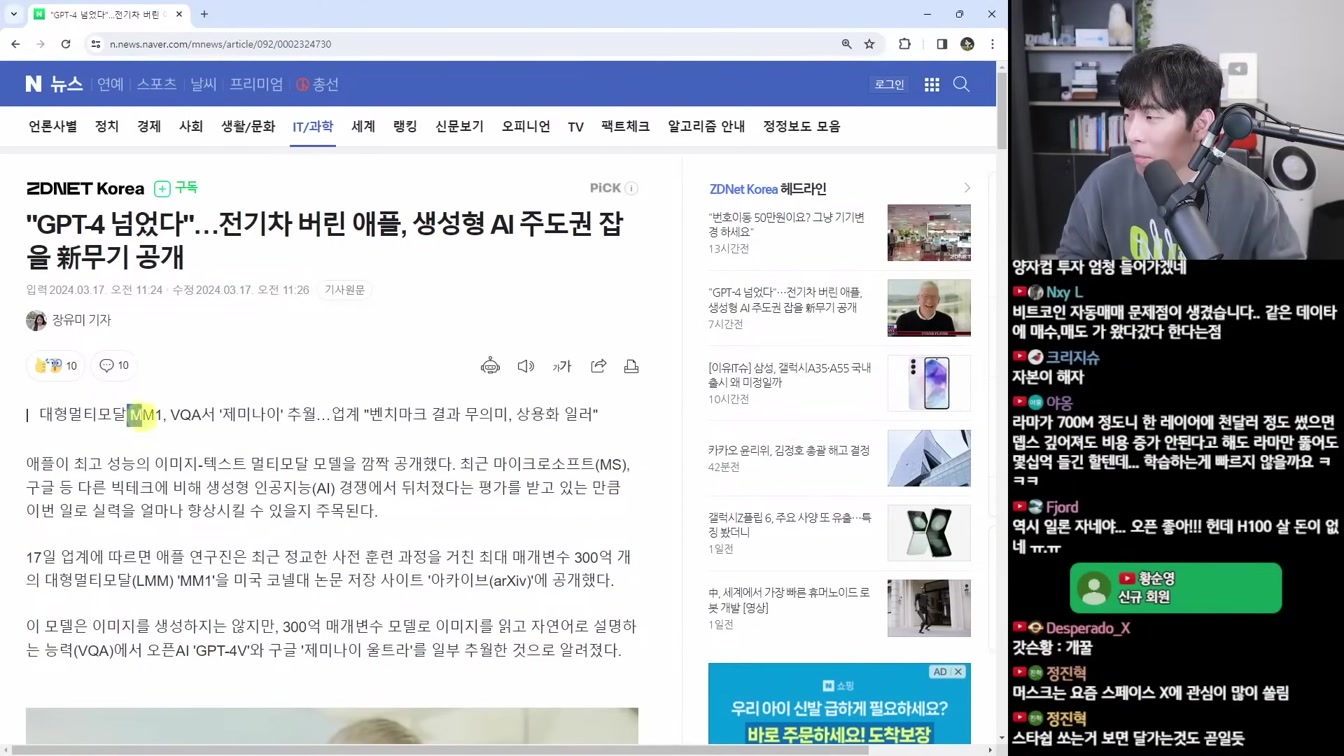The image size is (1344, 756).
Task: Select the 생활/문화 tab
Action: [x=248, y=127]
